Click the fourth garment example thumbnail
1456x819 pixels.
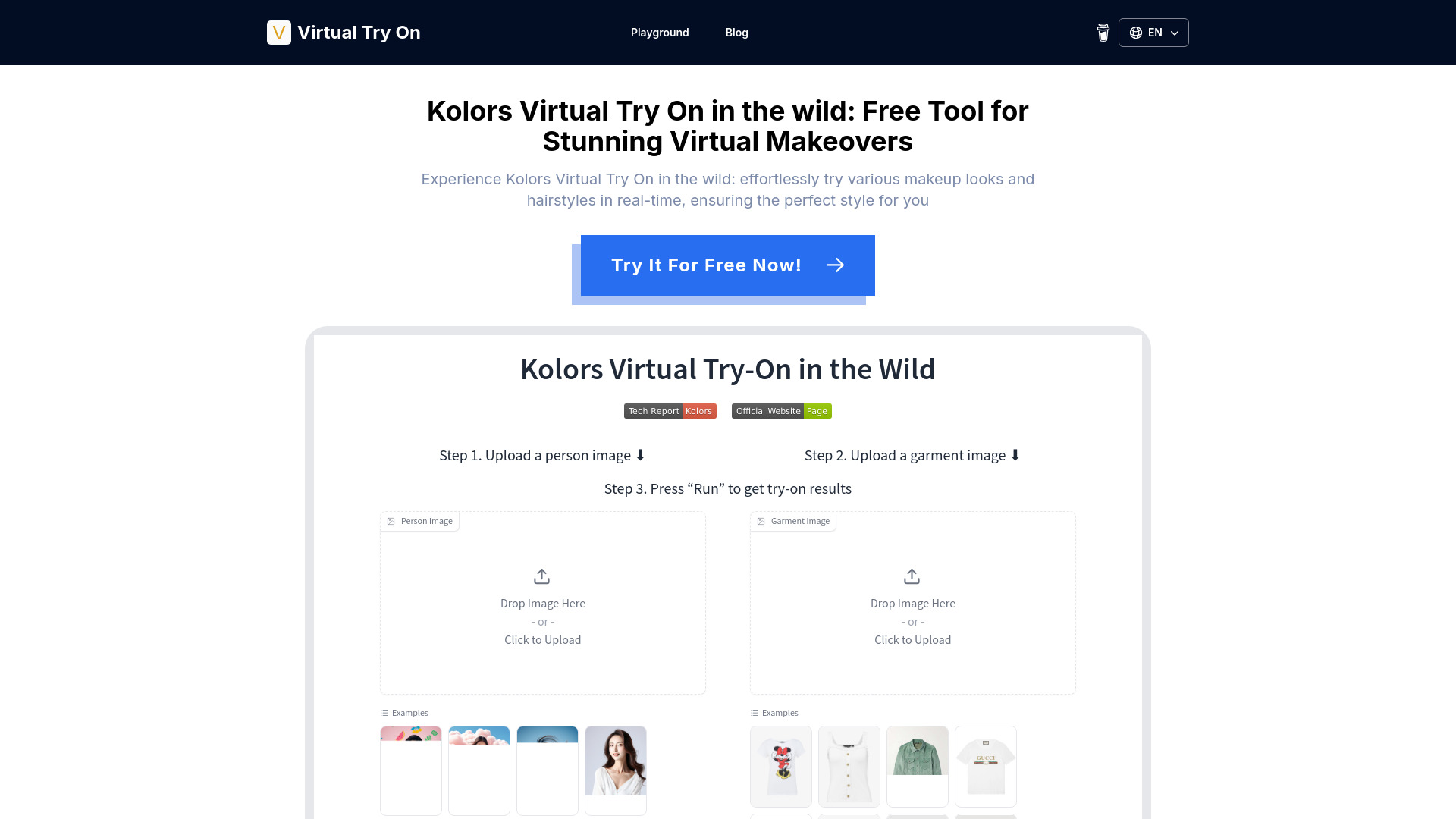tap(986, 766)
